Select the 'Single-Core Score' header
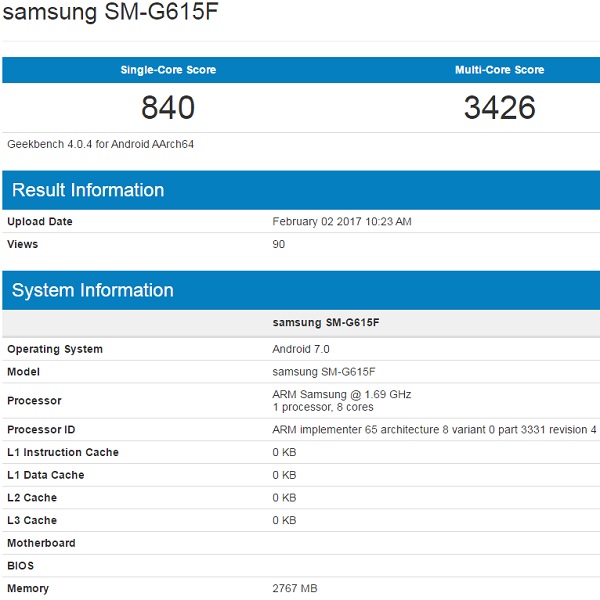Screen dimensions: 600x600 168,70
